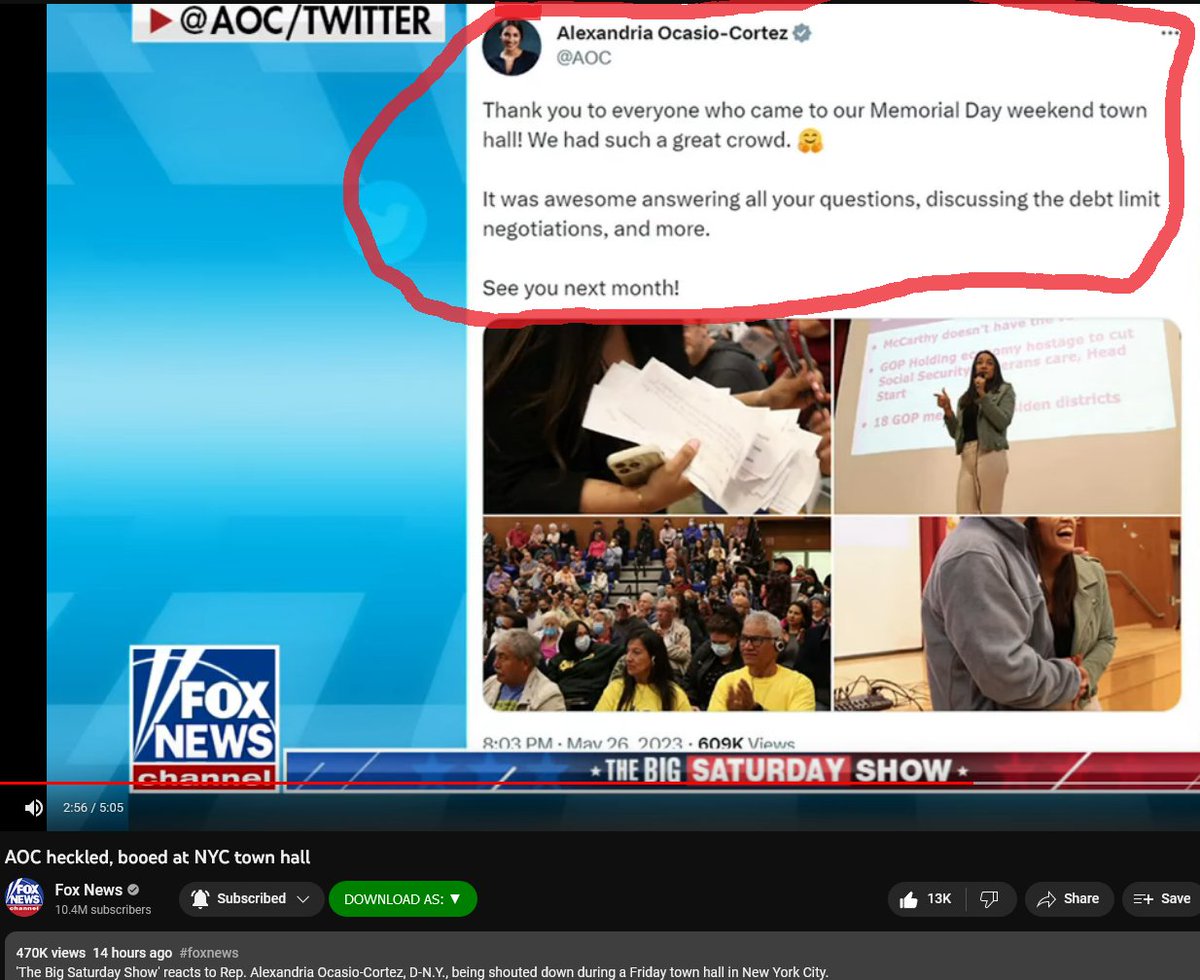Image resolution: width=1200 pixels, height=980 pixels.
Task: Open the DOWNLOAD AS menu
Action: click(402, 899)
